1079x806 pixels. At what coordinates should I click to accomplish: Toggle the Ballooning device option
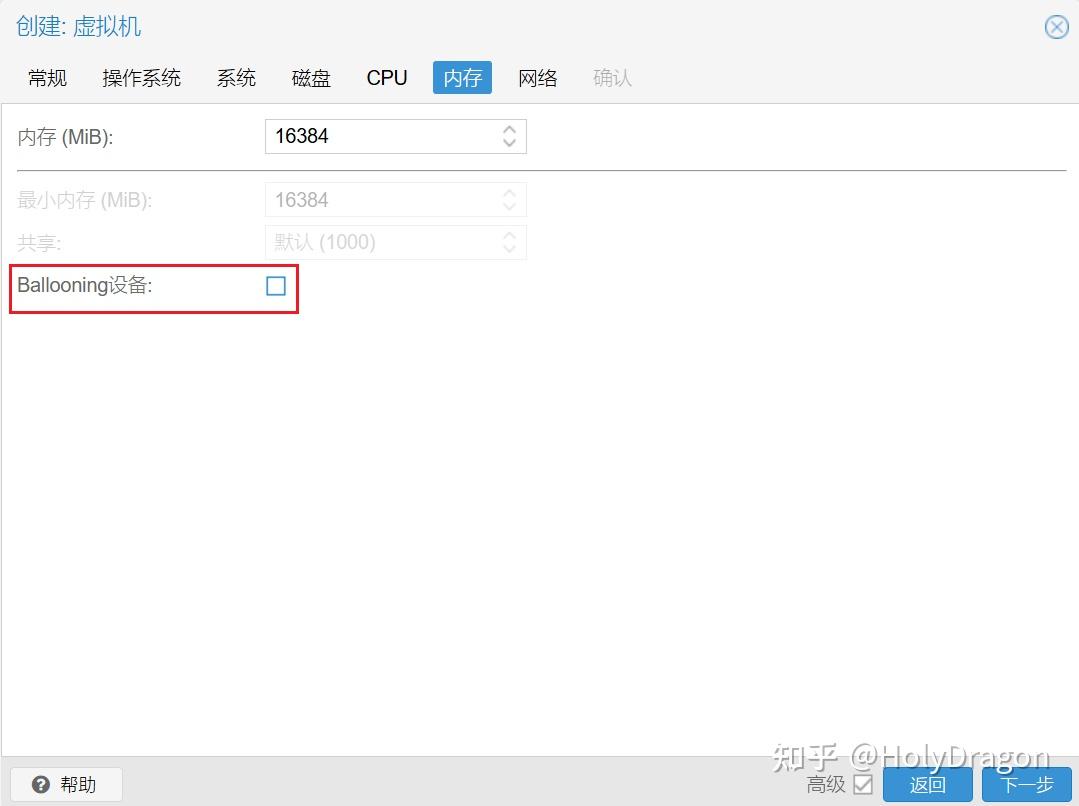click(275, 286)
